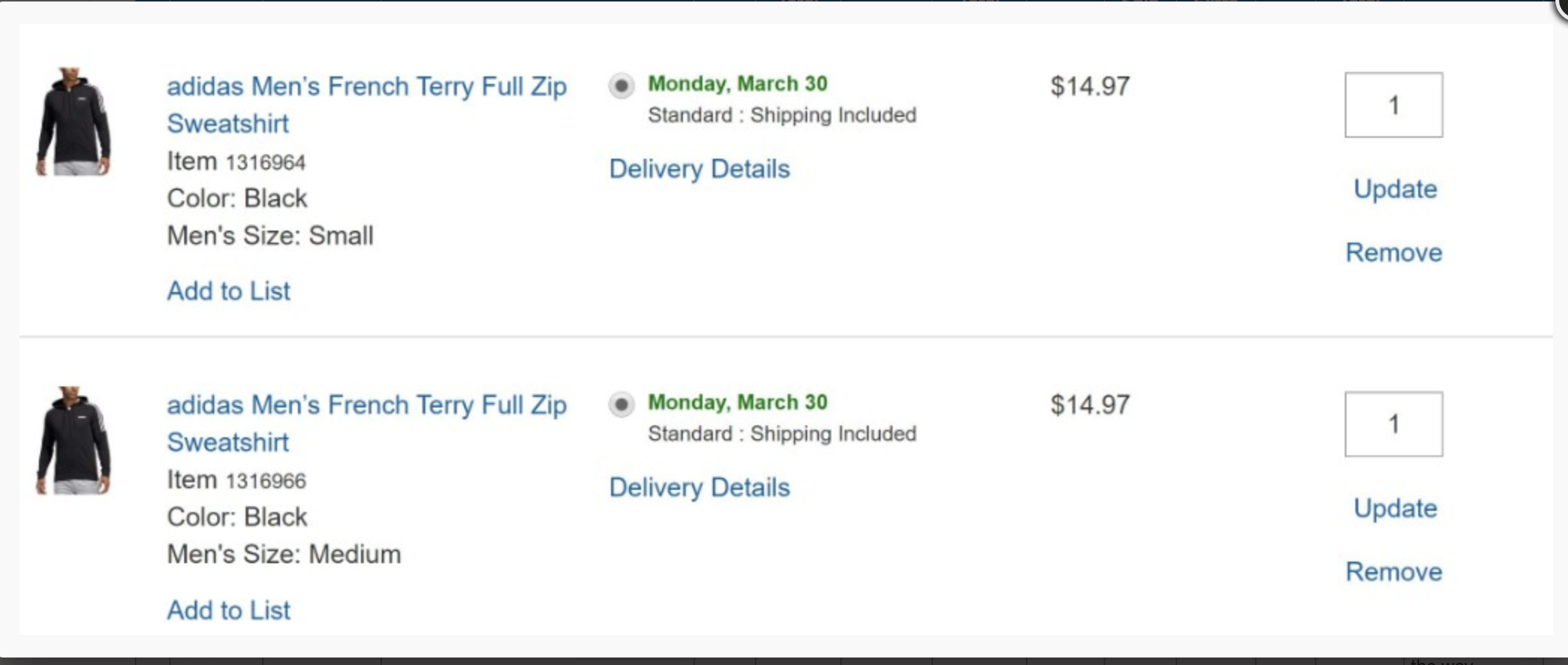The height and width of the screenshot is (665, 1568).
Task: Click Standard : Shipping Included text for Medium sweatshirt
Action: click(x=782, y=434)
